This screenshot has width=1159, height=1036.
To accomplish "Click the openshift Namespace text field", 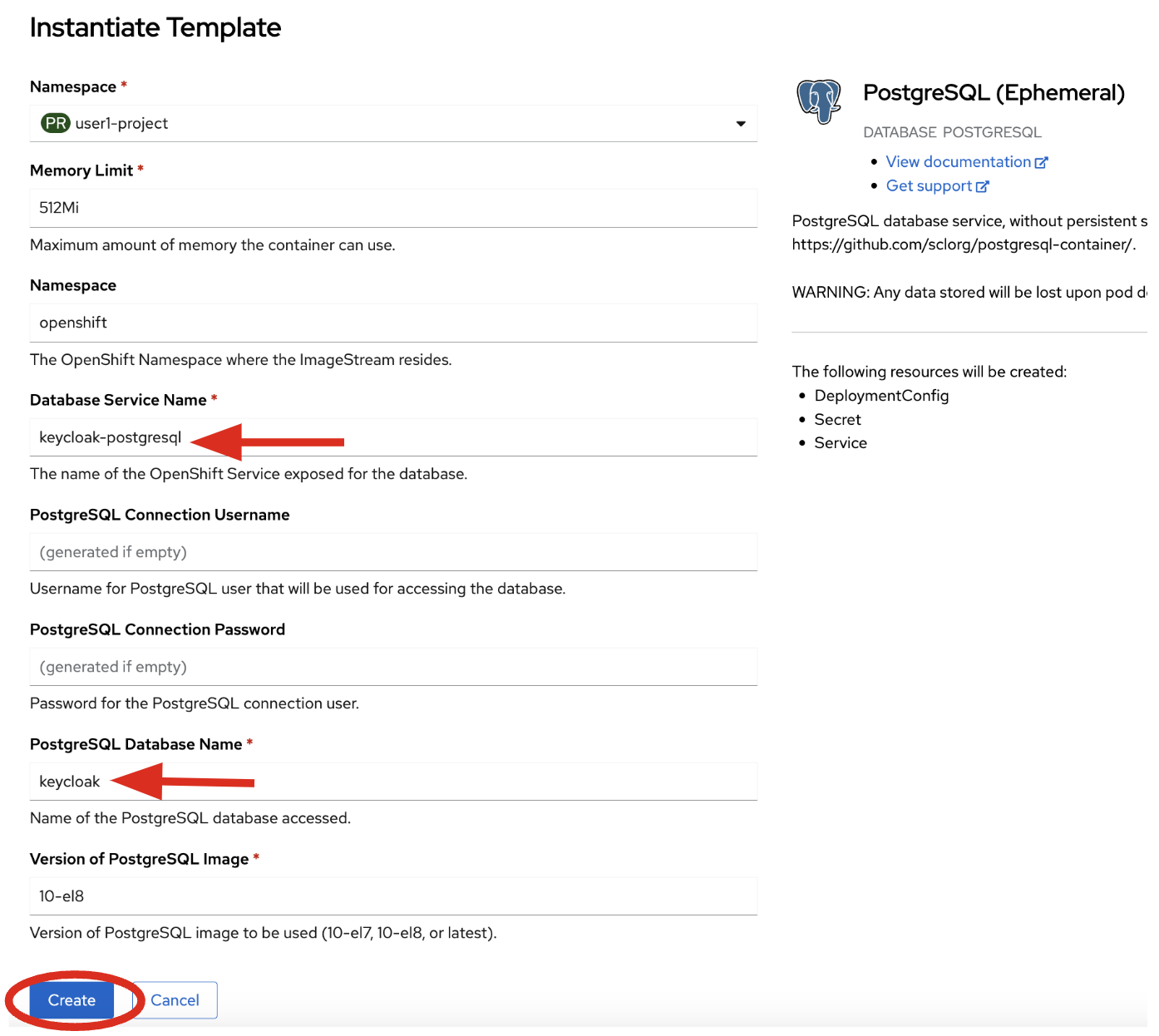I will pyautogui.click(x=392, y=323).
